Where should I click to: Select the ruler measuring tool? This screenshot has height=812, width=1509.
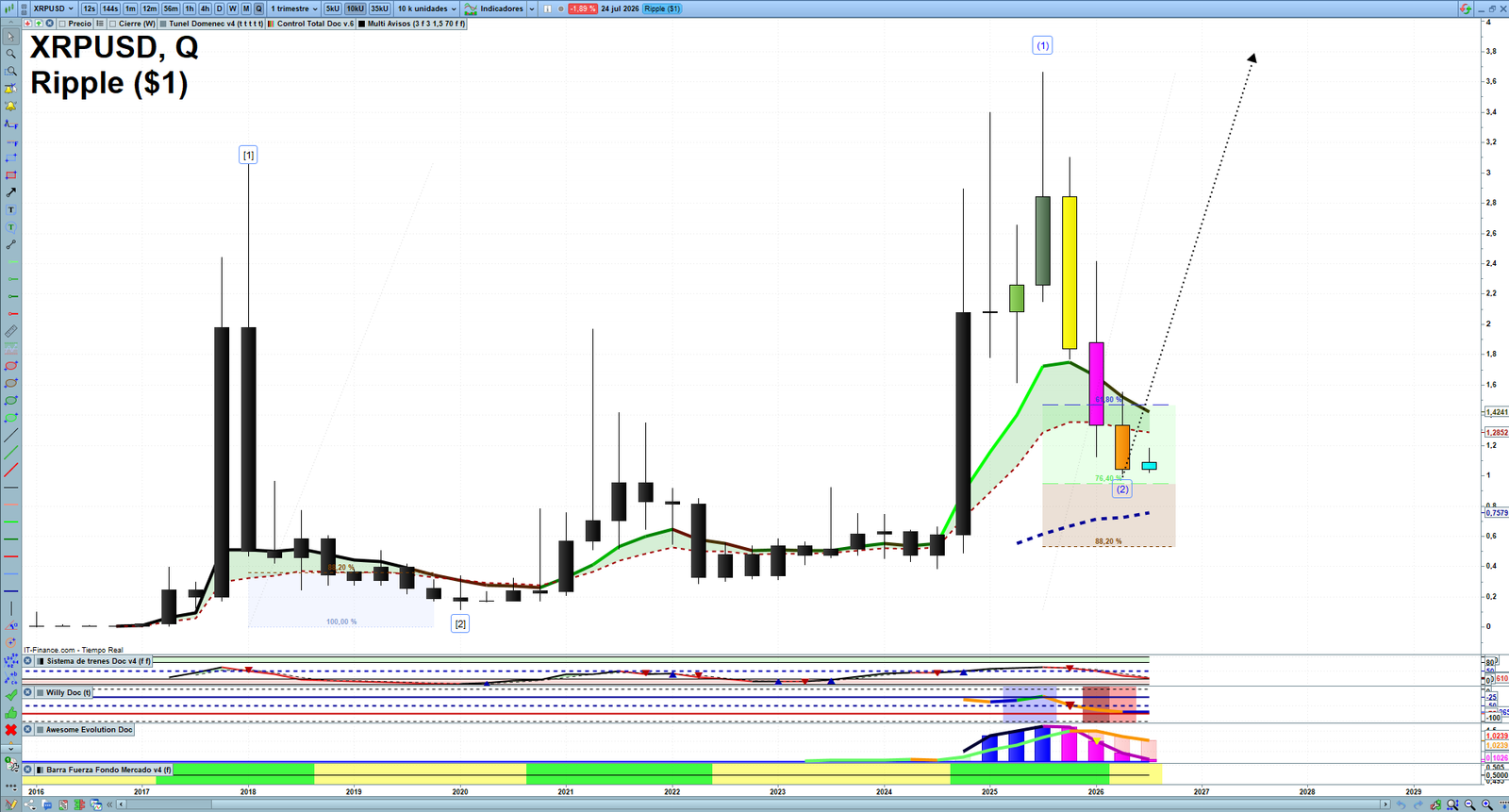pyautogui.click(x=11, y=331)
